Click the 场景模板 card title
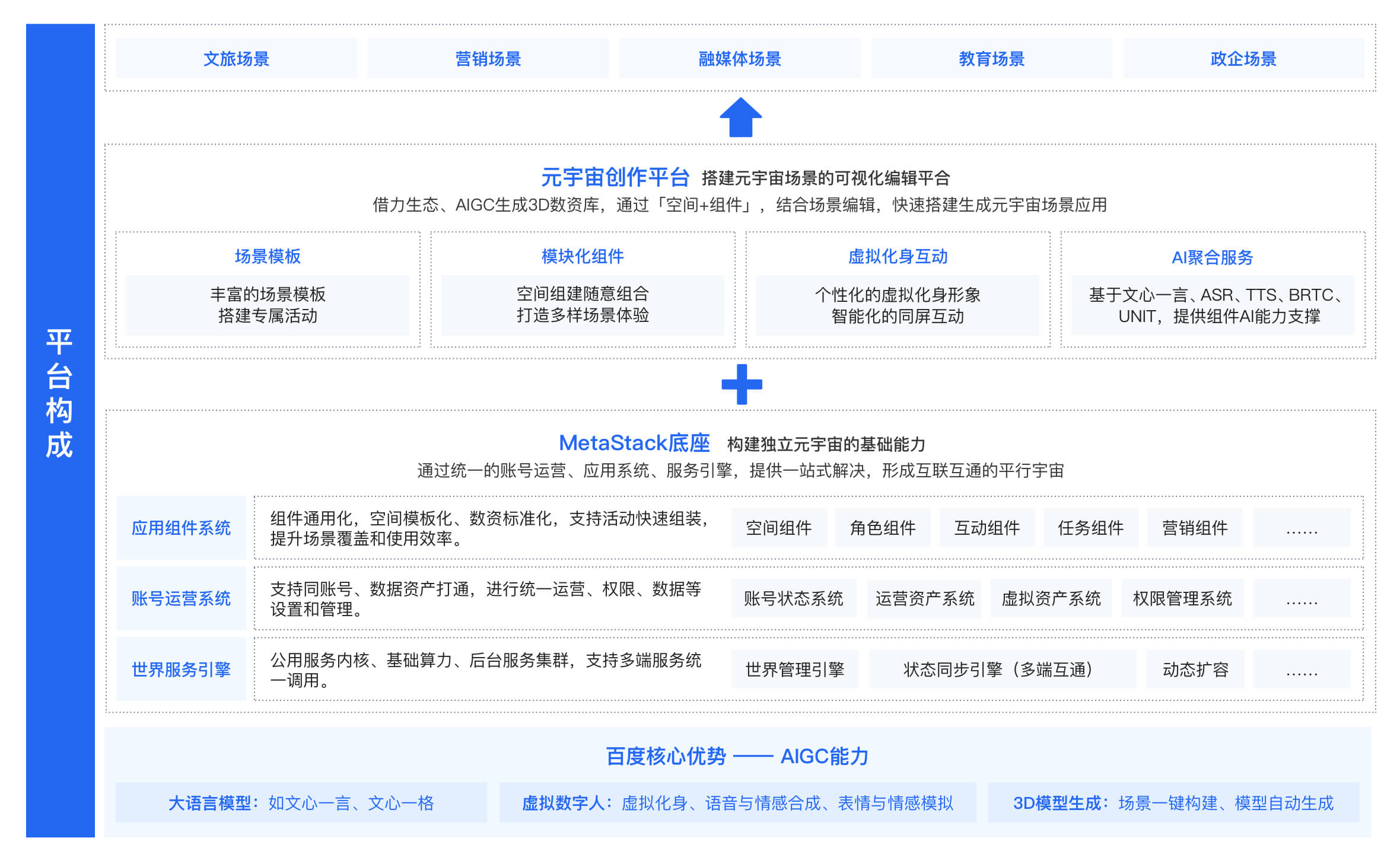Image resolution: width=1400 pixels, height=848 pixels. (268, 256)
